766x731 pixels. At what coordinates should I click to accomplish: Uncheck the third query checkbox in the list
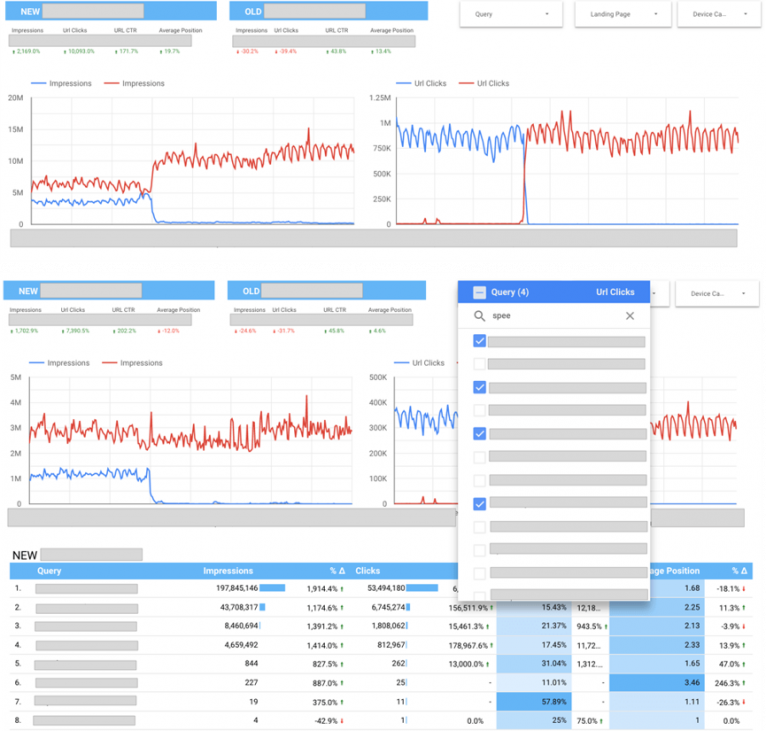tap(480, 387)
